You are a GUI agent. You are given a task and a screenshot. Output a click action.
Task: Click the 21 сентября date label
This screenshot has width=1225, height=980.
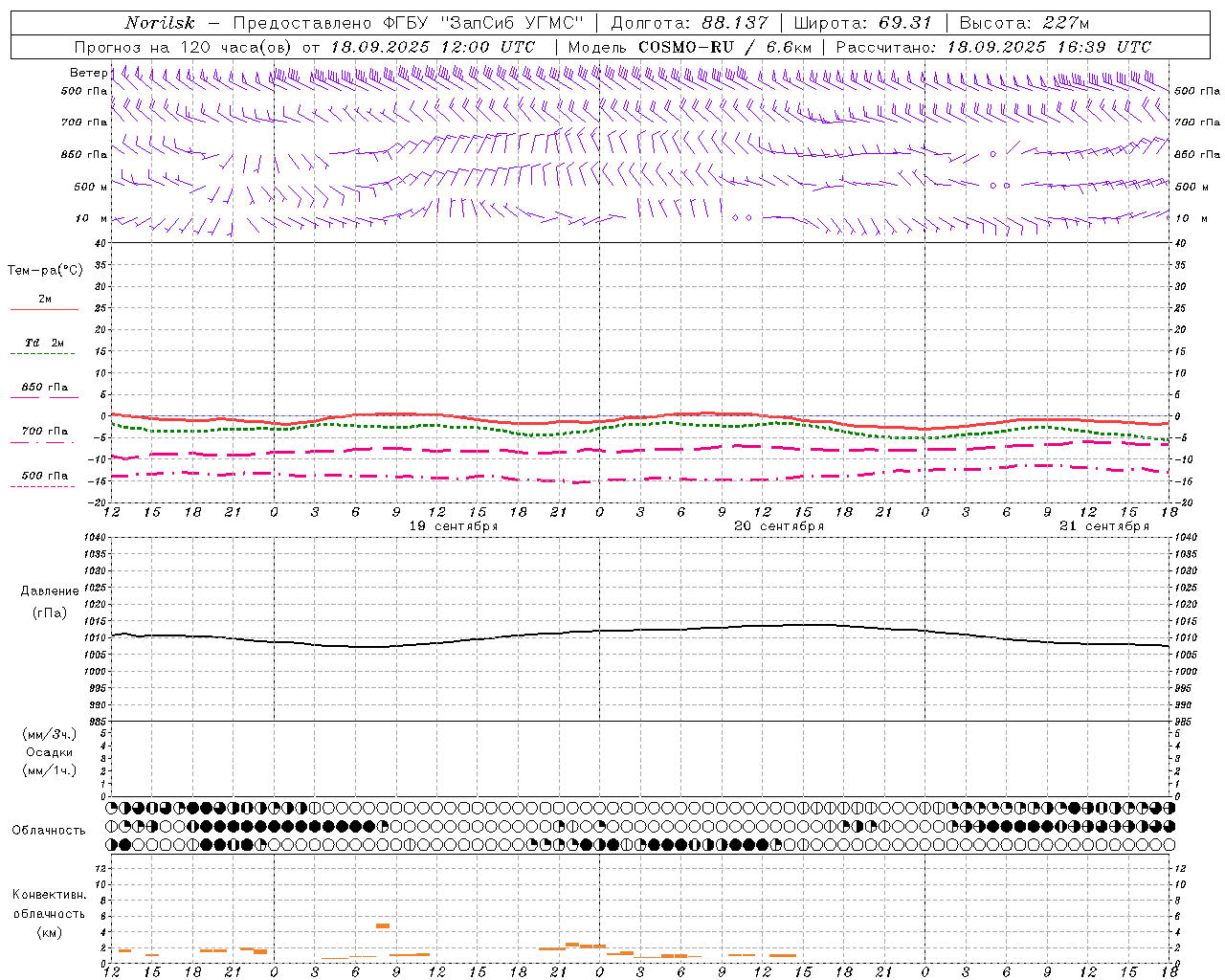tap(1104, 526)
